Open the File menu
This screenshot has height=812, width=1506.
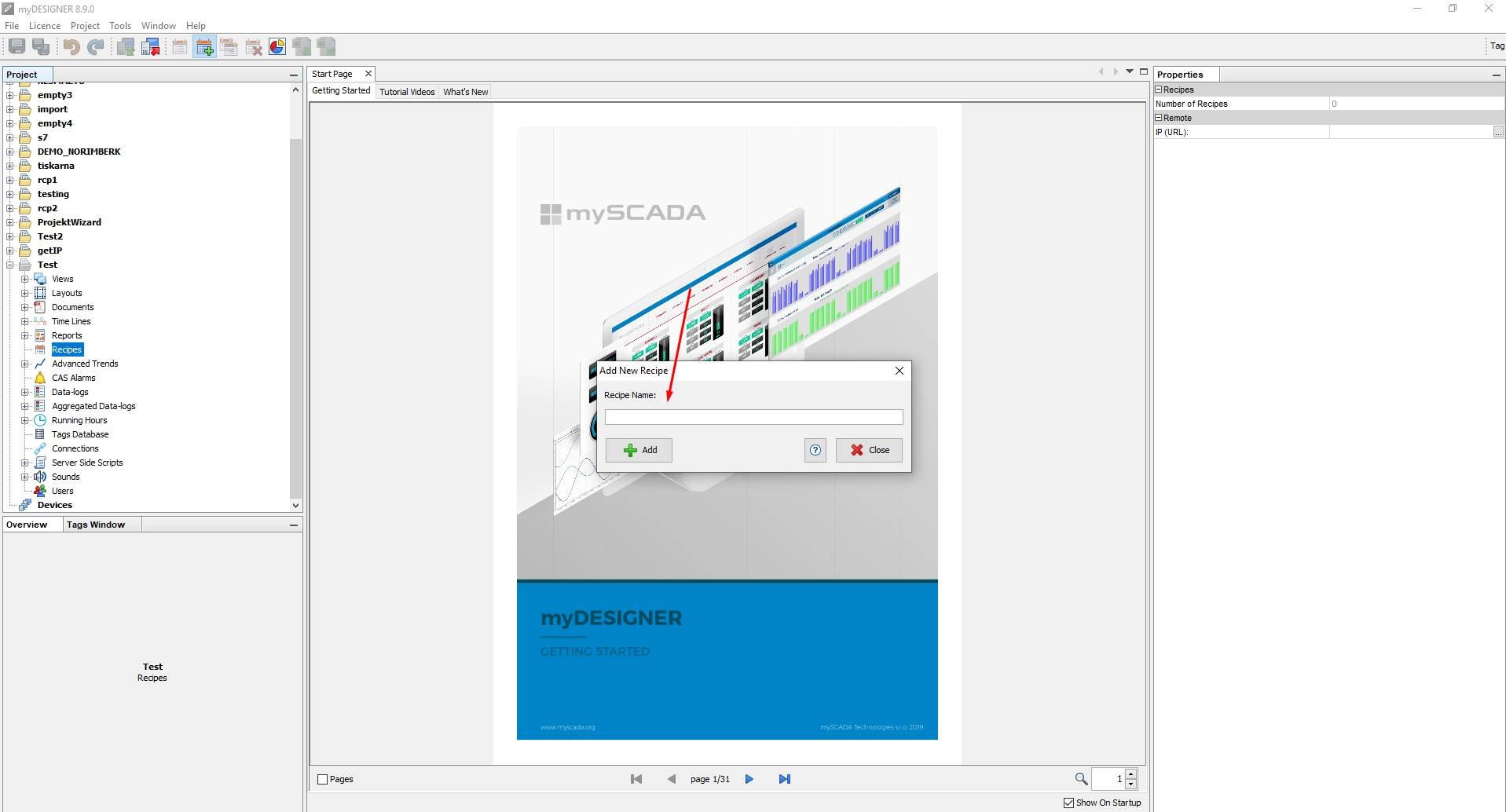pyautogui.click(x=12, y=26)
